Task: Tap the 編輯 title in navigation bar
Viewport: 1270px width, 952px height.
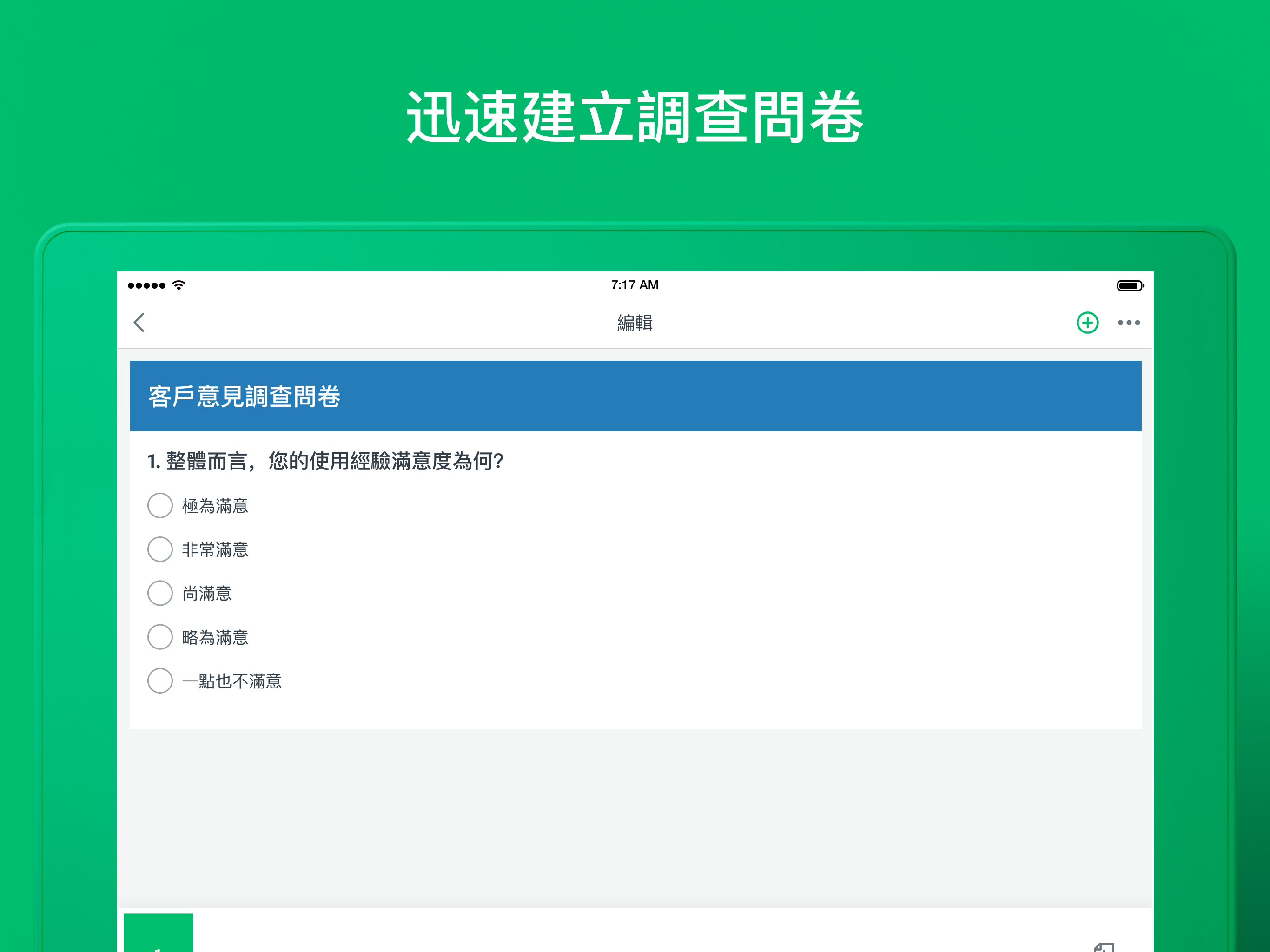Action: click(x=635, y=323)
